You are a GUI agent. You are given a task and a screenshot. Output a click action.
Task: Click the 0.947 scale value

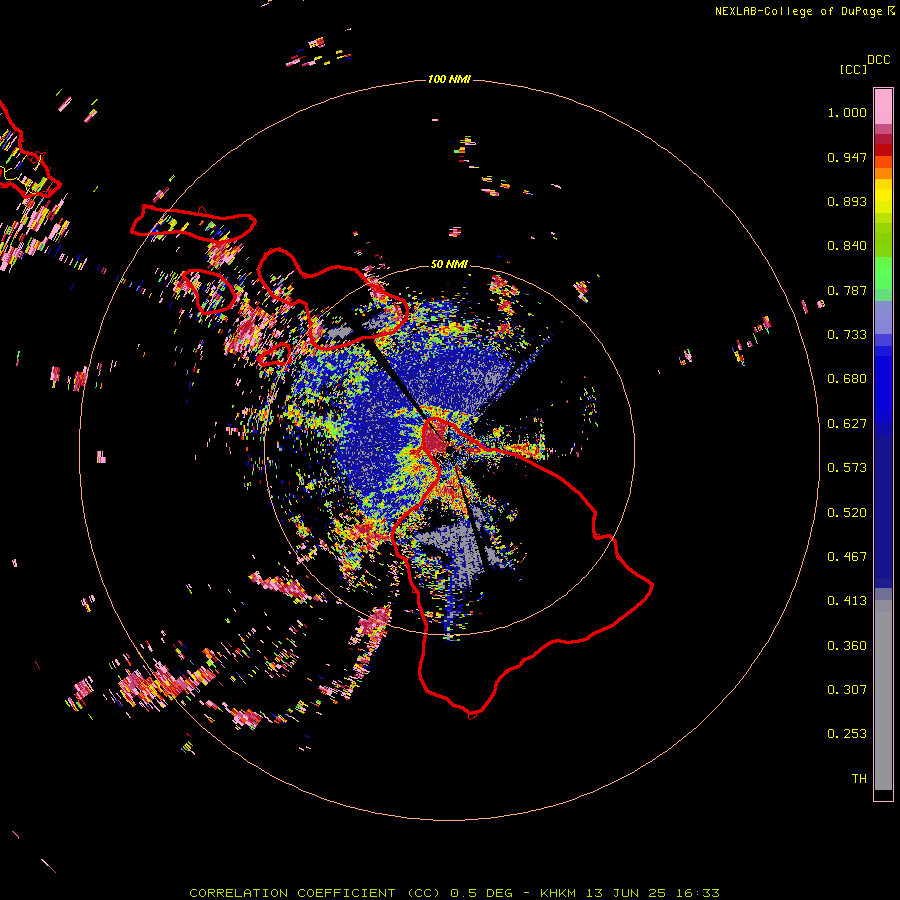(847, 157)
